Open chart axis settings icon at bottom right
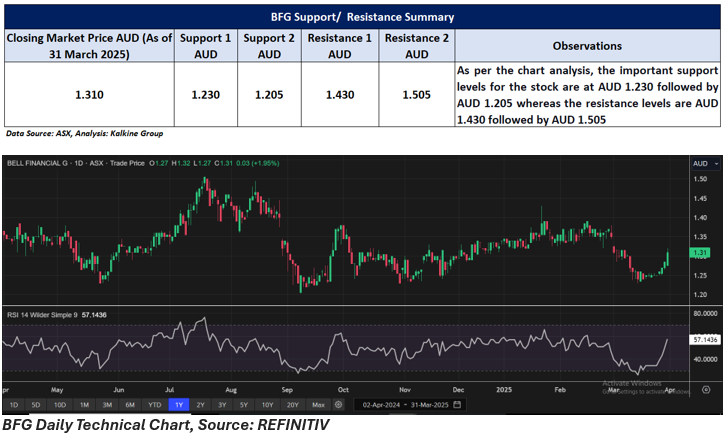 point(706,390)
